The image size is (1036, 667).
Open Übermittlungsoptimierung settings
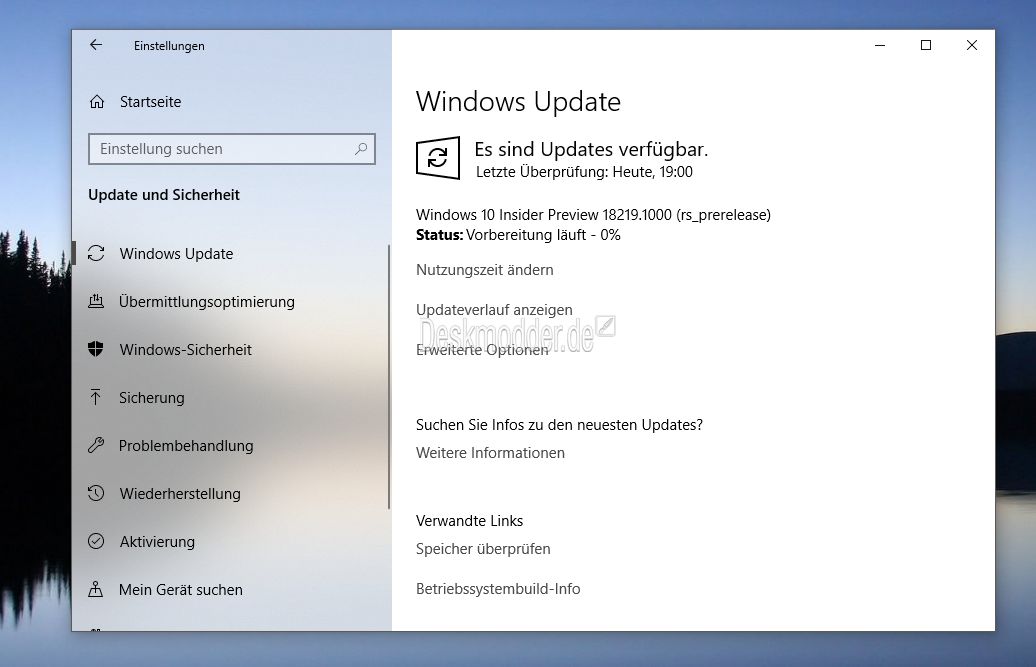click(207, 302)
